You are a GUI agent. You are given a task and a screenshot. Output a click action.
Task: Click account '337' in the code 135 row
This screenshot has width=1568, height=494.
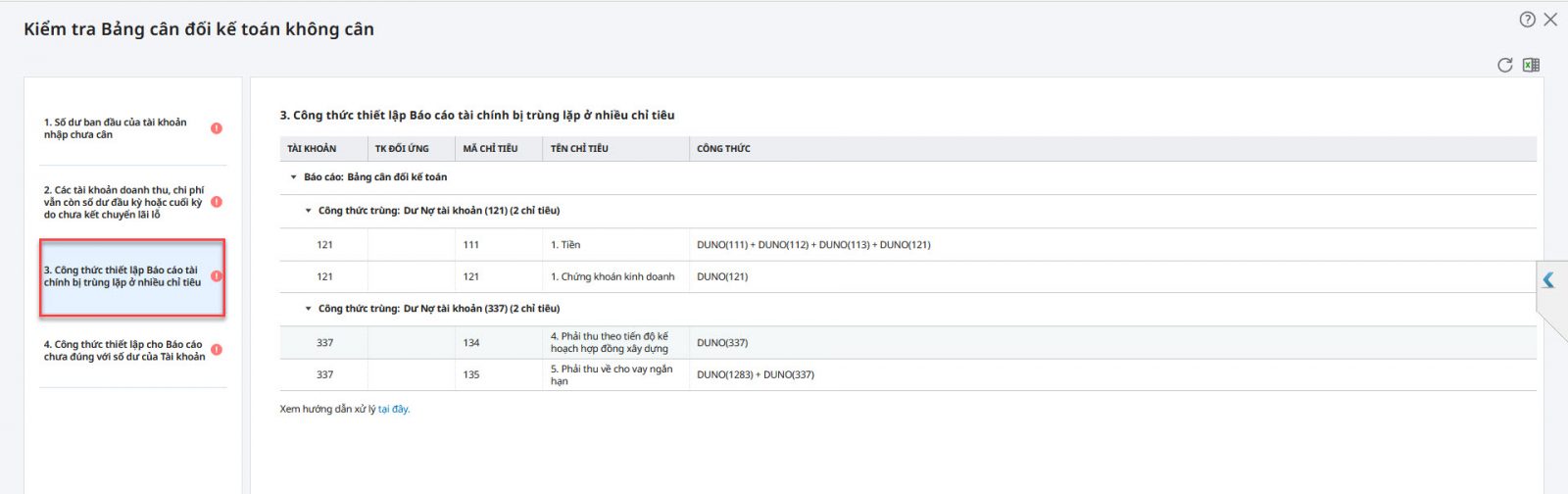[x=324, y=374]
